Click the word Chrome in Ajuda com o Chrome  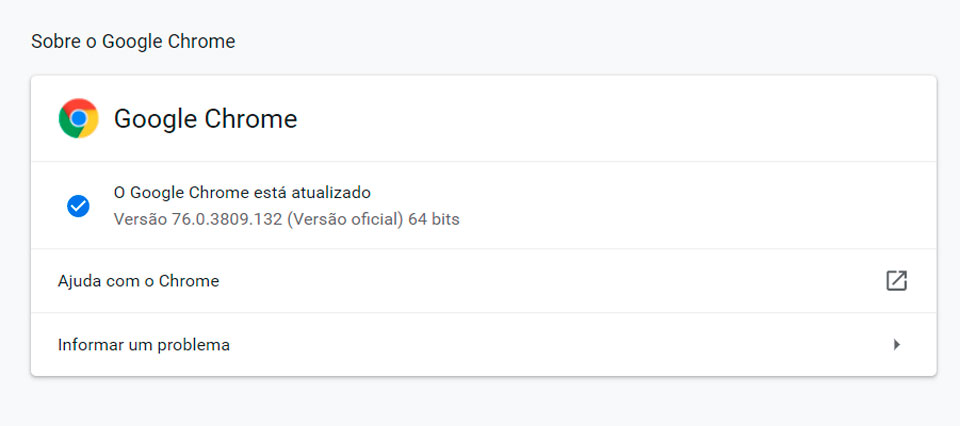tap(189, 281)
